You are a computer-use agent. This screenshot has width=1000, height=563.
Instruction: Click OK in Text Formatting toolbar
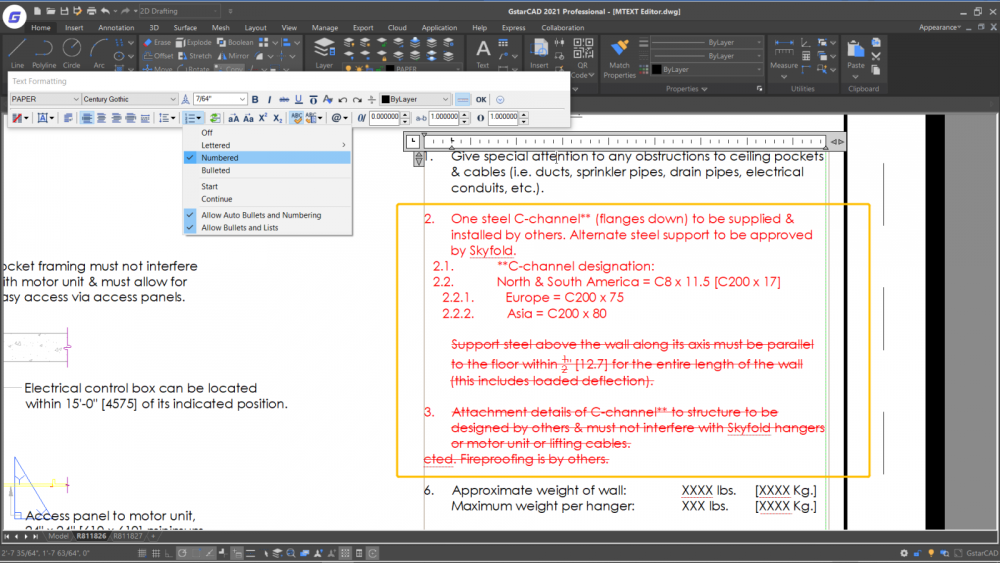tap(481, 99)
